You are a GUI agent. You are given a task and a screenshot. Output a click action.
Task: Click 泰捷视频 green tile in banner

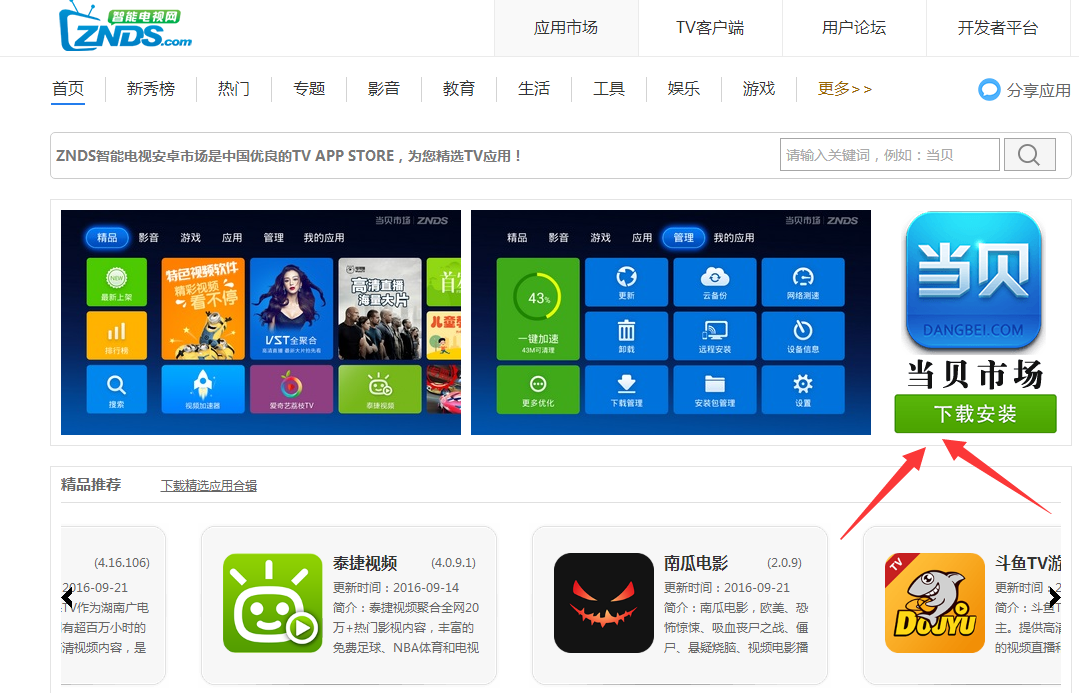[380, 389]
